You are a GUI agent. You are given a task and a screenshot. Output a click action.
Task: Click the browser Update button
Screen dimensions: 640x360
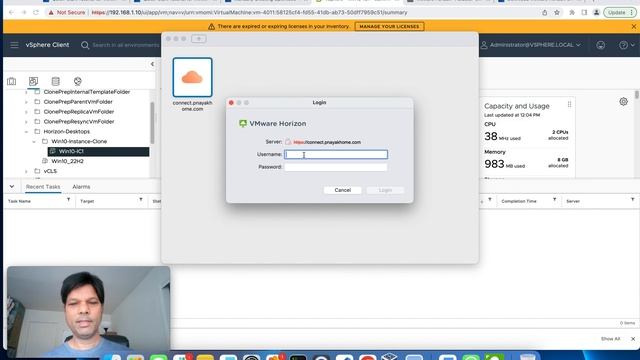tap(620, 13)
